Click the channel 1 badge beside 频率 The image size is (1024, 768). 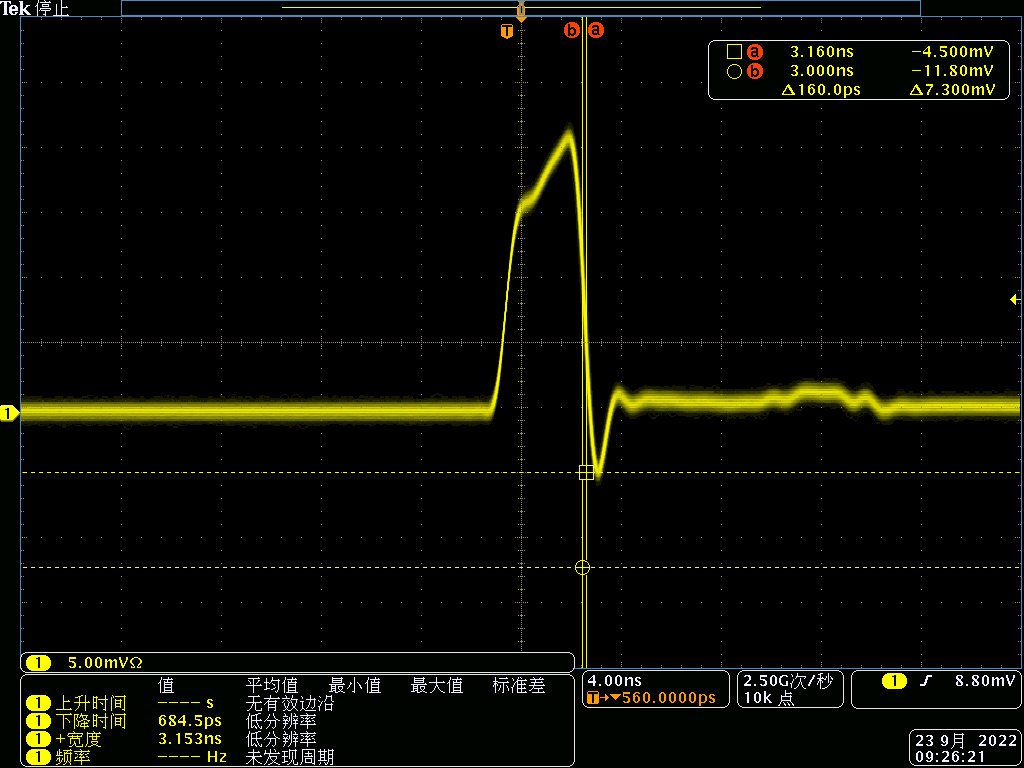38,758
